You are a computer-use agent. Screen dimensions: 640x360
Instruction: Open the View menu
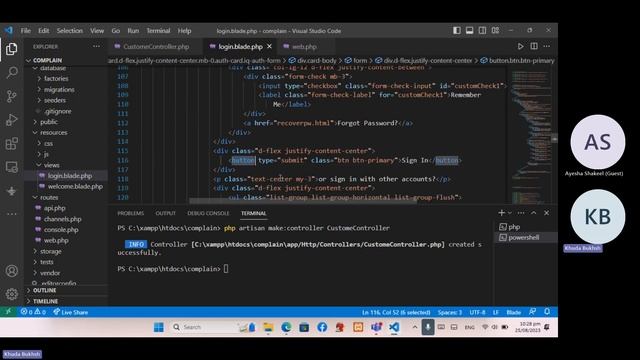click(x=97, y=31)
